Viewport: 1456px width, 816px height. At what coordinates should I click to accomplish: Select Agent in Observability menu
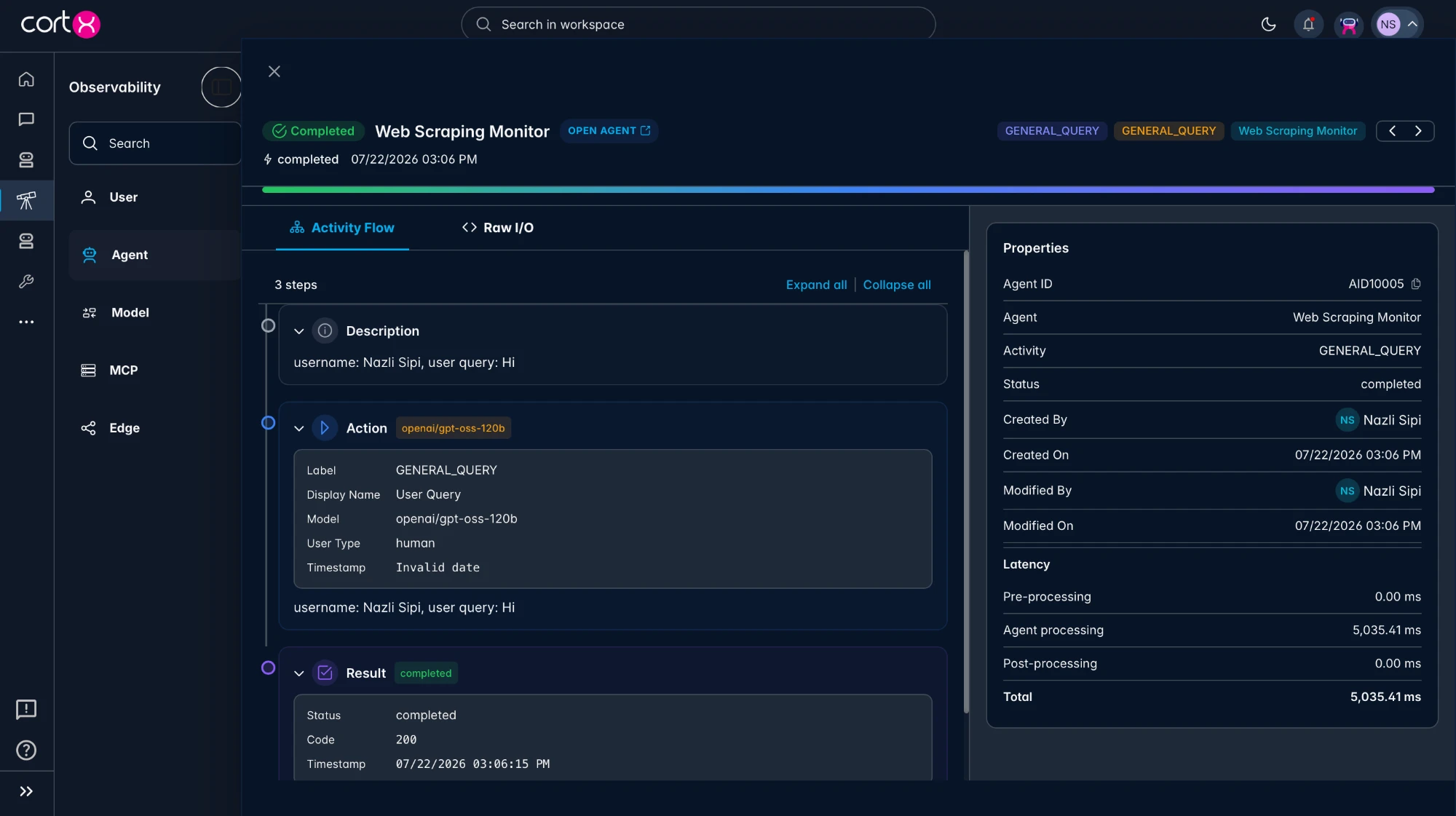pyautogui.click(x=155, y=255)
